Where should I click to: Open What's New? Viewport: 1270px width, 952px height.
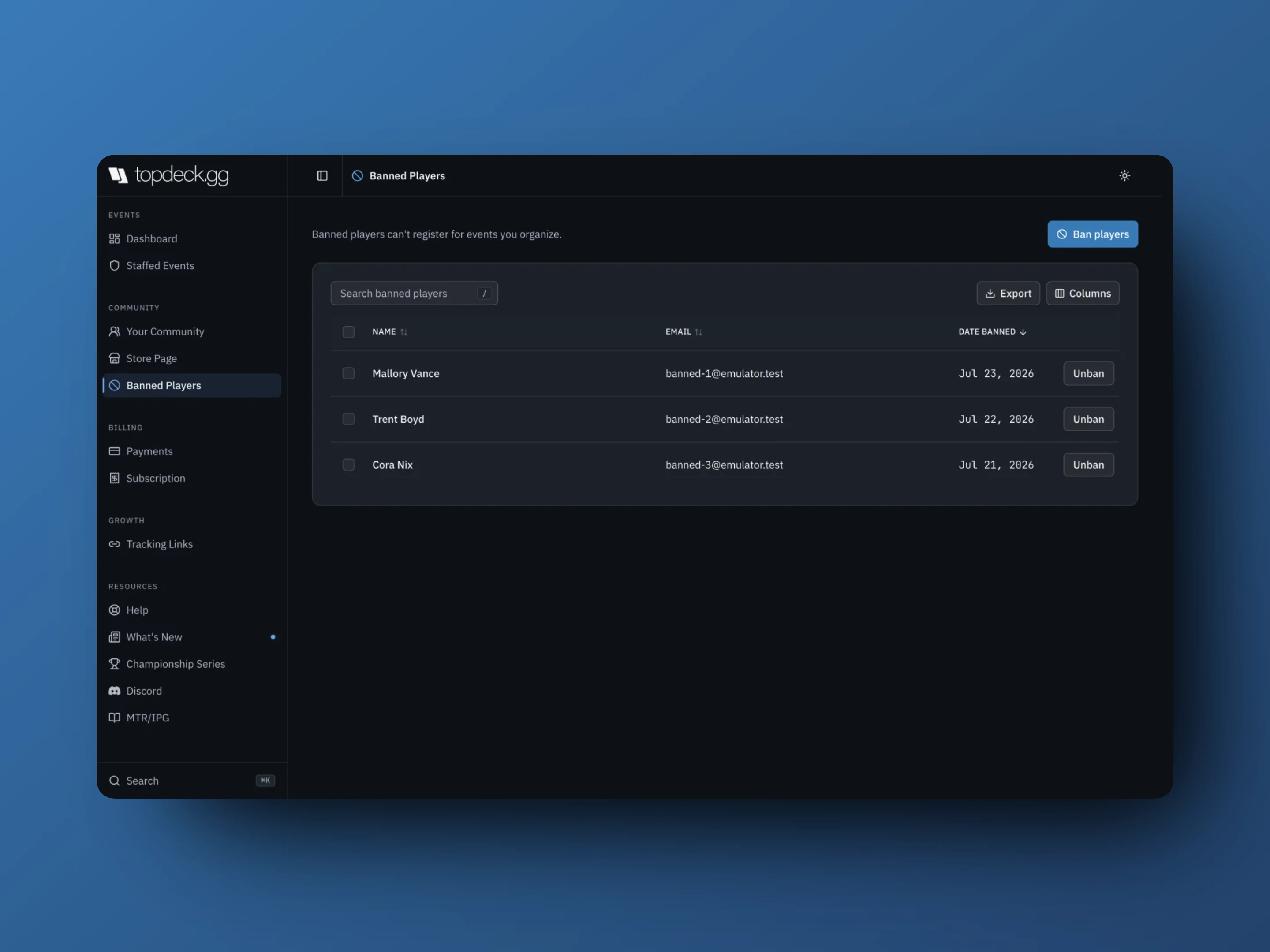pos(192,637)
